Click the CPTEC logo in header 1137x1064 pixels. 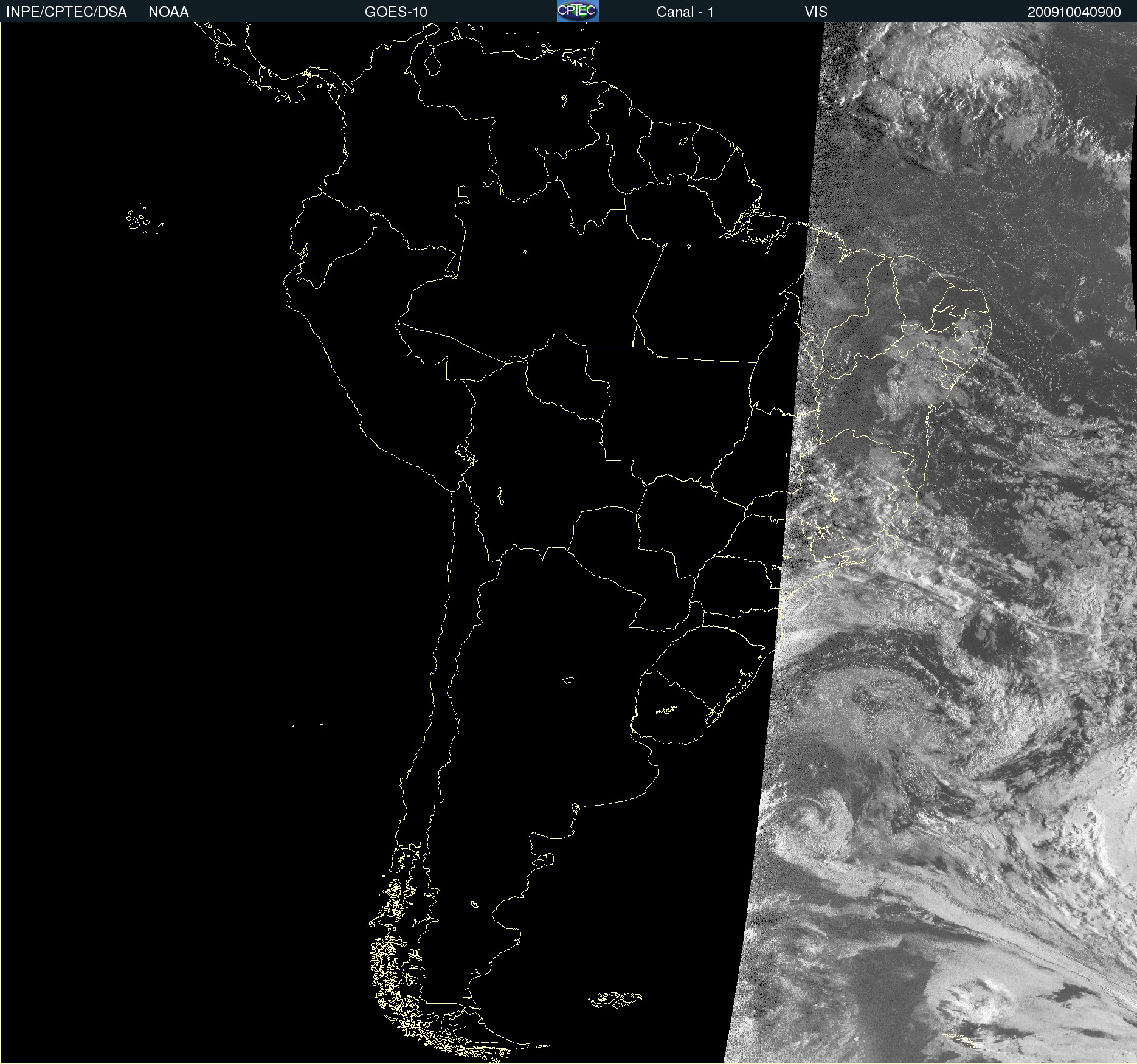578,11
